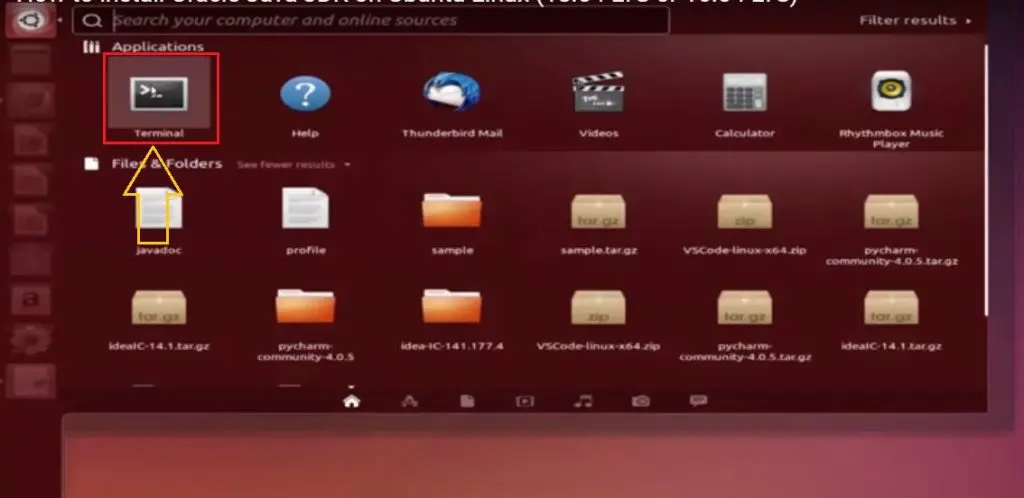
Task: Click the Dash results scrollbar
Action: (986, 179)
